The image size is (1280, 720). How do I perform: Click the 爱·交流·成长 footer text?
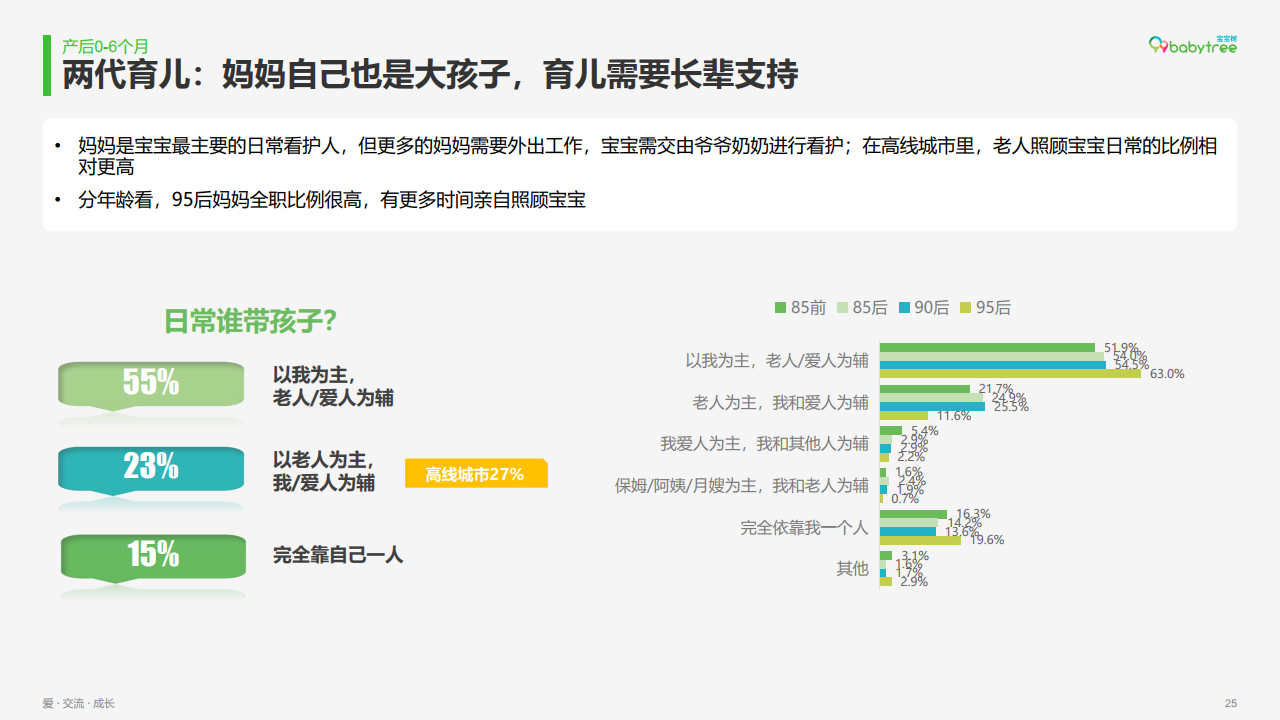coord(78,703)
